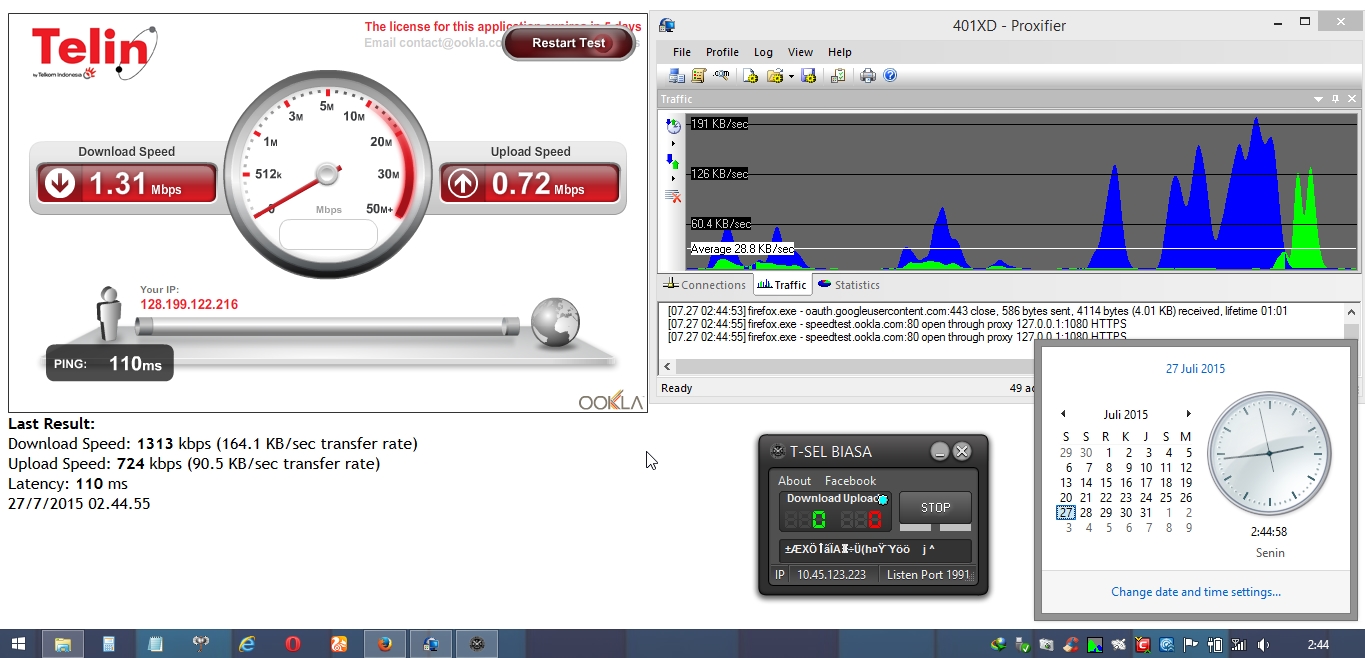Click the OOKLA logo in the speedtest
The height and width of the screenshot is (658, 1365).
[611, 401]
